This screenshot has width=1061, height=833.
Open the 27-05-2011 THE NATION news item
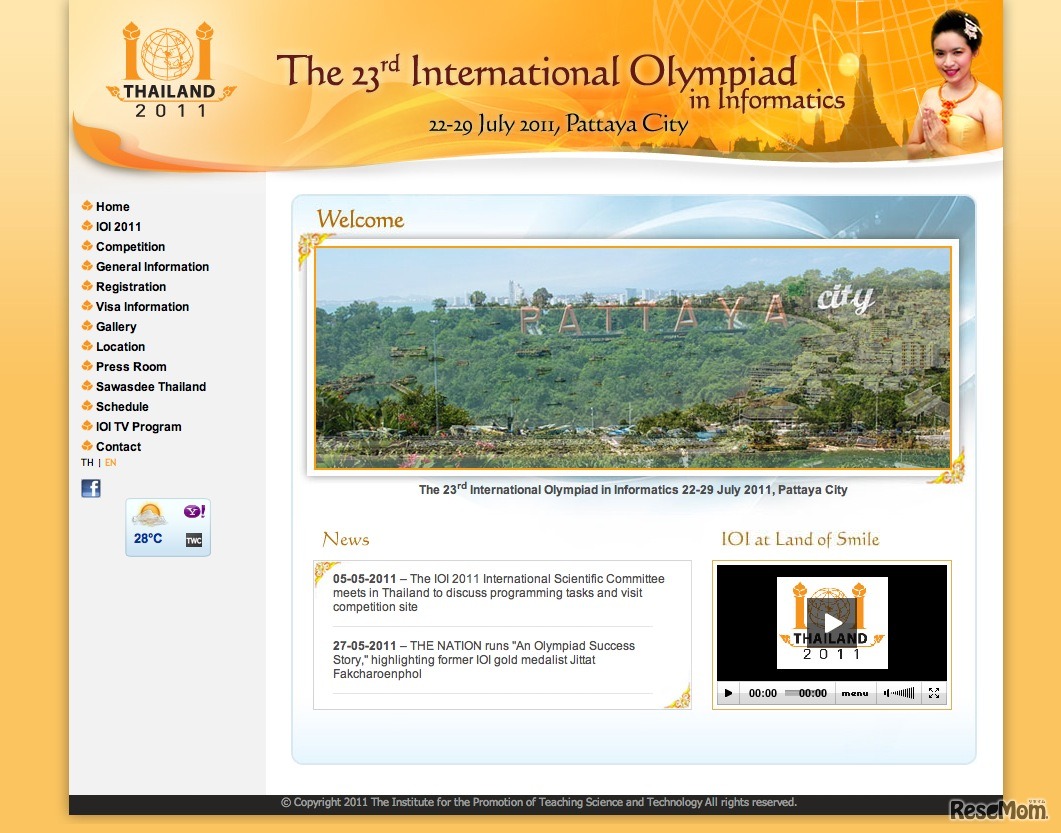point(484,660)
